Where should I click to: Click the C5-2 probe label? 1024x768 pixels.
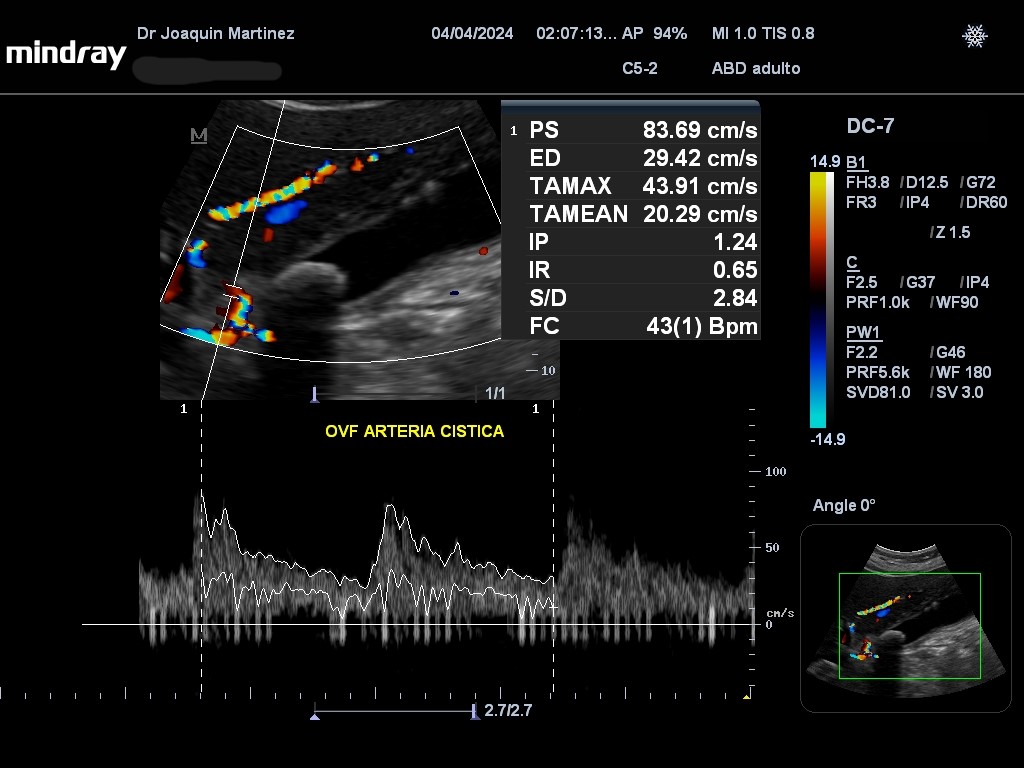tap(639, 69)
